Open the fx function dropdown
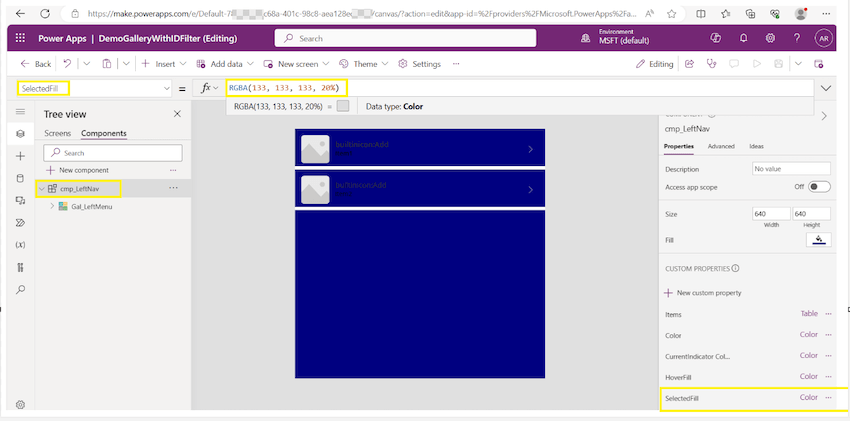Viewport: 850px width, 421px height. coord(209,88)
